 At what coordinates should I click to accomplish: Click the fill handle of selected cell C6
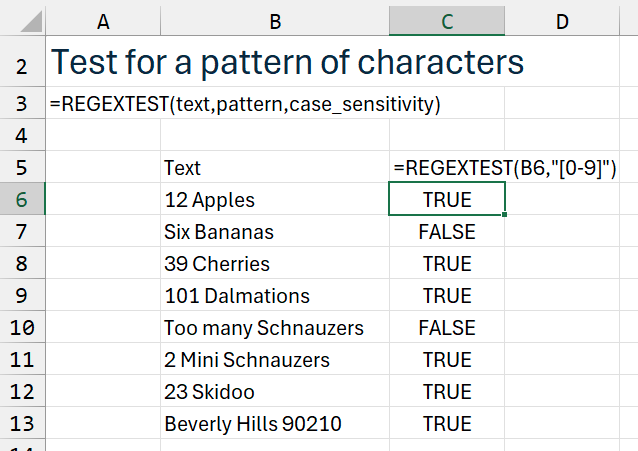click(x=505, y=215)
